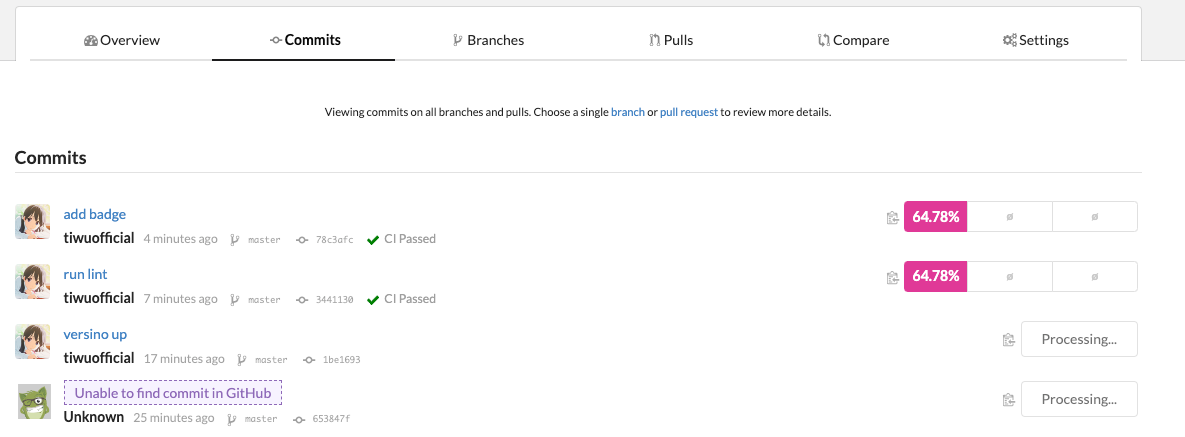Follow the 'branch' link in the notice
Viewport: 1185px width, 437px height.
[628, 112]
